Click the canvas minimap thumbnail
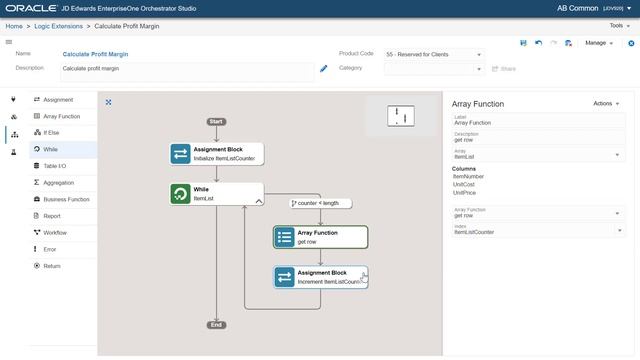Image resolution: width=640 pixels, height=360 pixels. [x=401, y=116]
